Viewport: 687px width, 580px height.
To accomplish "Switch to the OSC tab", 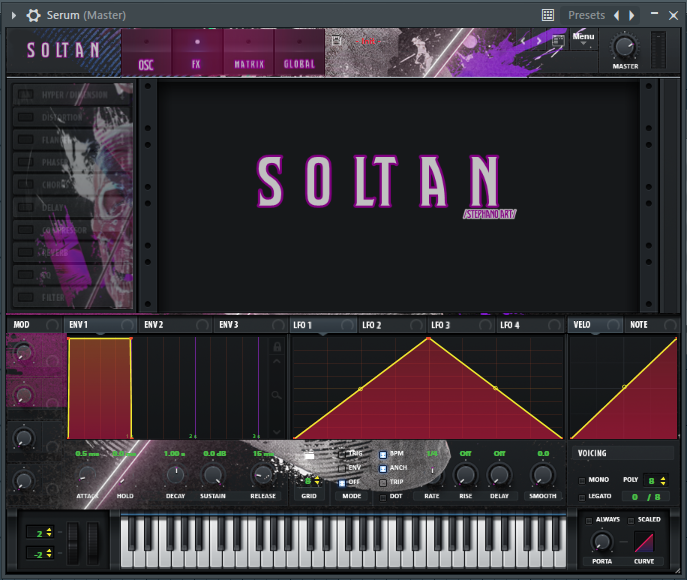I will pos(146,53).
